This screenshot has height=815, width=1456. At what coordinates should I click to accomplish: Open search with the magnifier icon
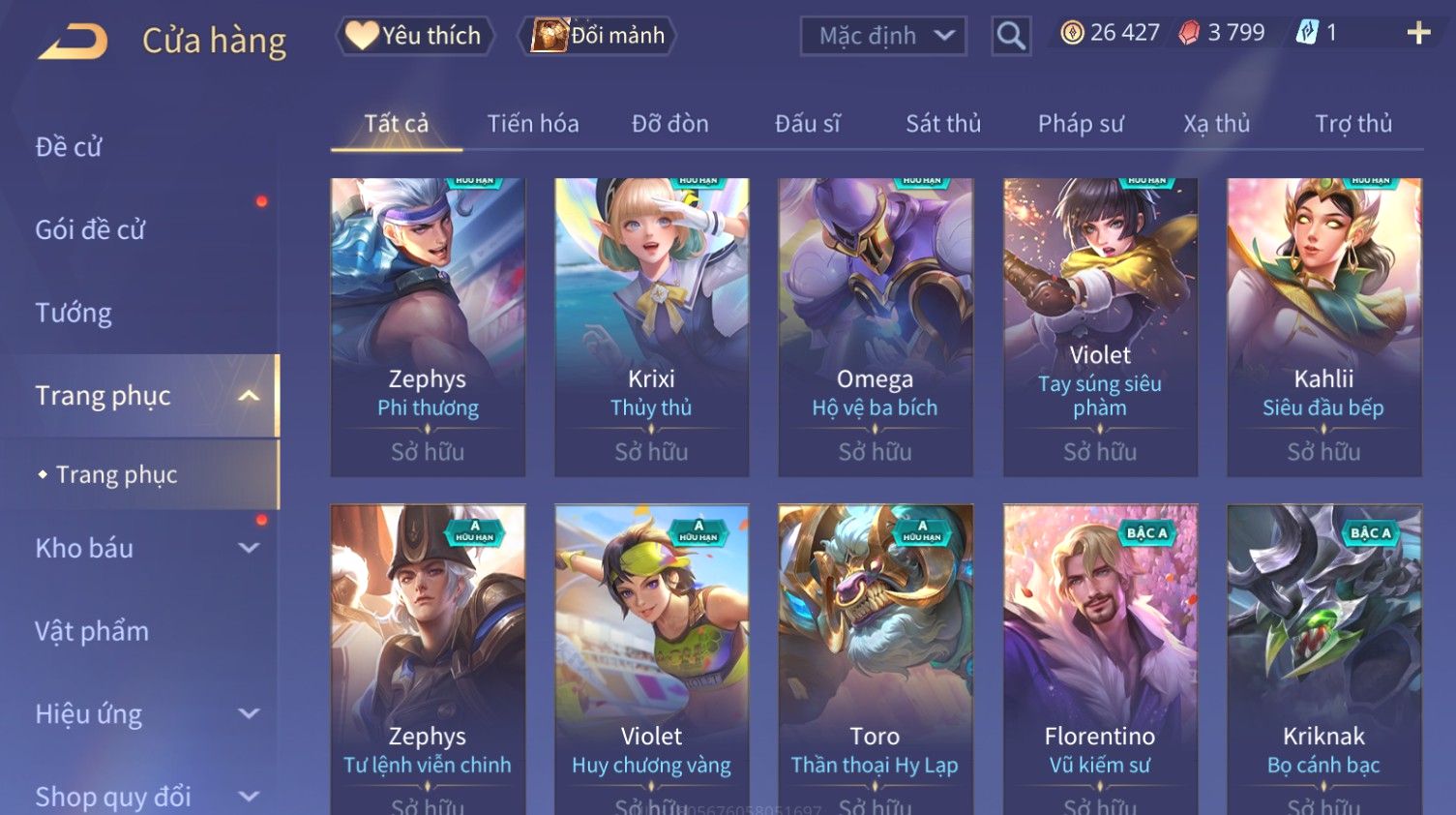coord(1011,36)
